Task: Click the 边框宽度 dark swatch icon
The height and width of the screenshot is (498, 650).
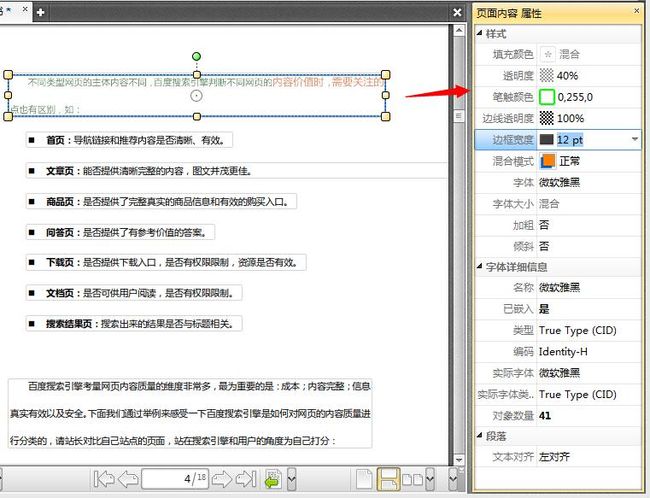Action: pos(546,140)
